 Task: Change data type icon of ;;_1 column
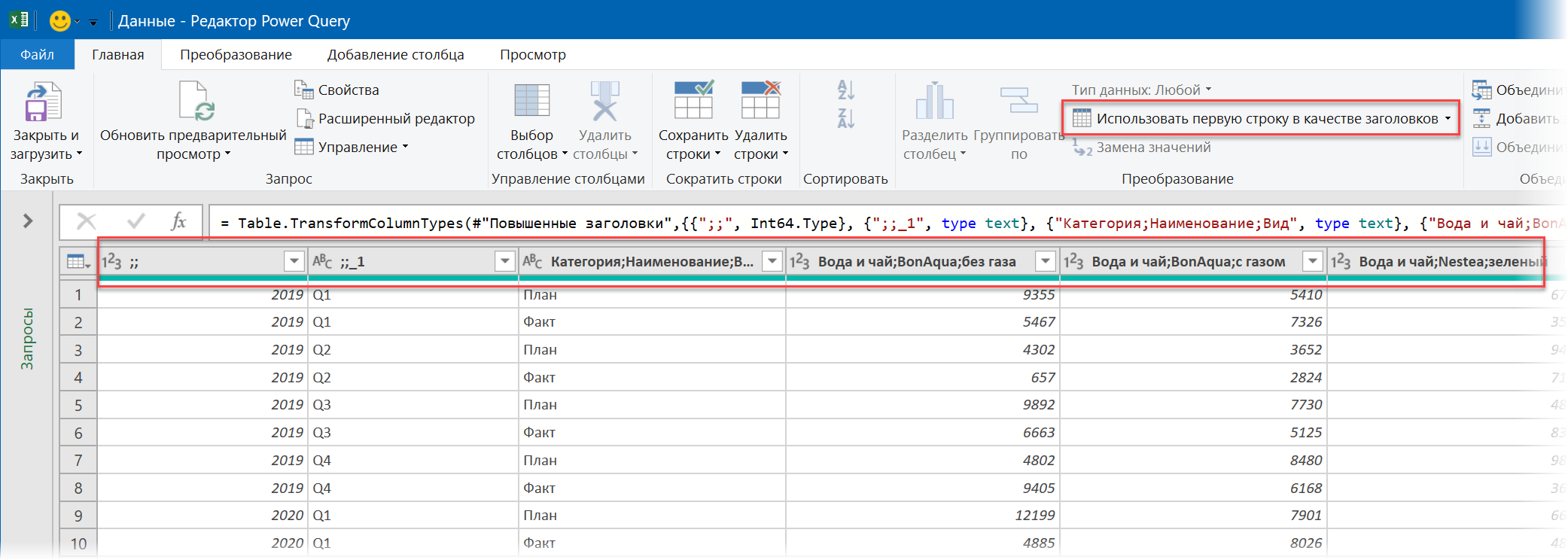pos(322,261)
